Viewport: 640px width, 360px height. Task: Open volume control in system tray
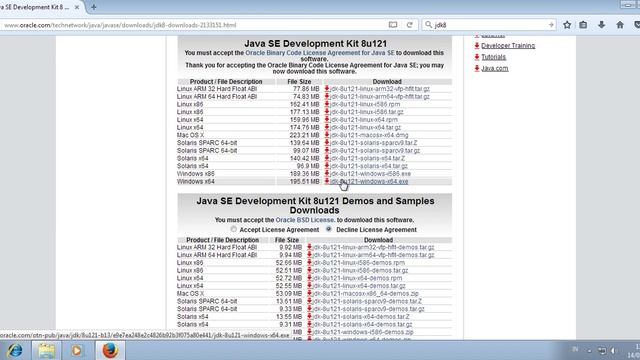click(613, 351)
